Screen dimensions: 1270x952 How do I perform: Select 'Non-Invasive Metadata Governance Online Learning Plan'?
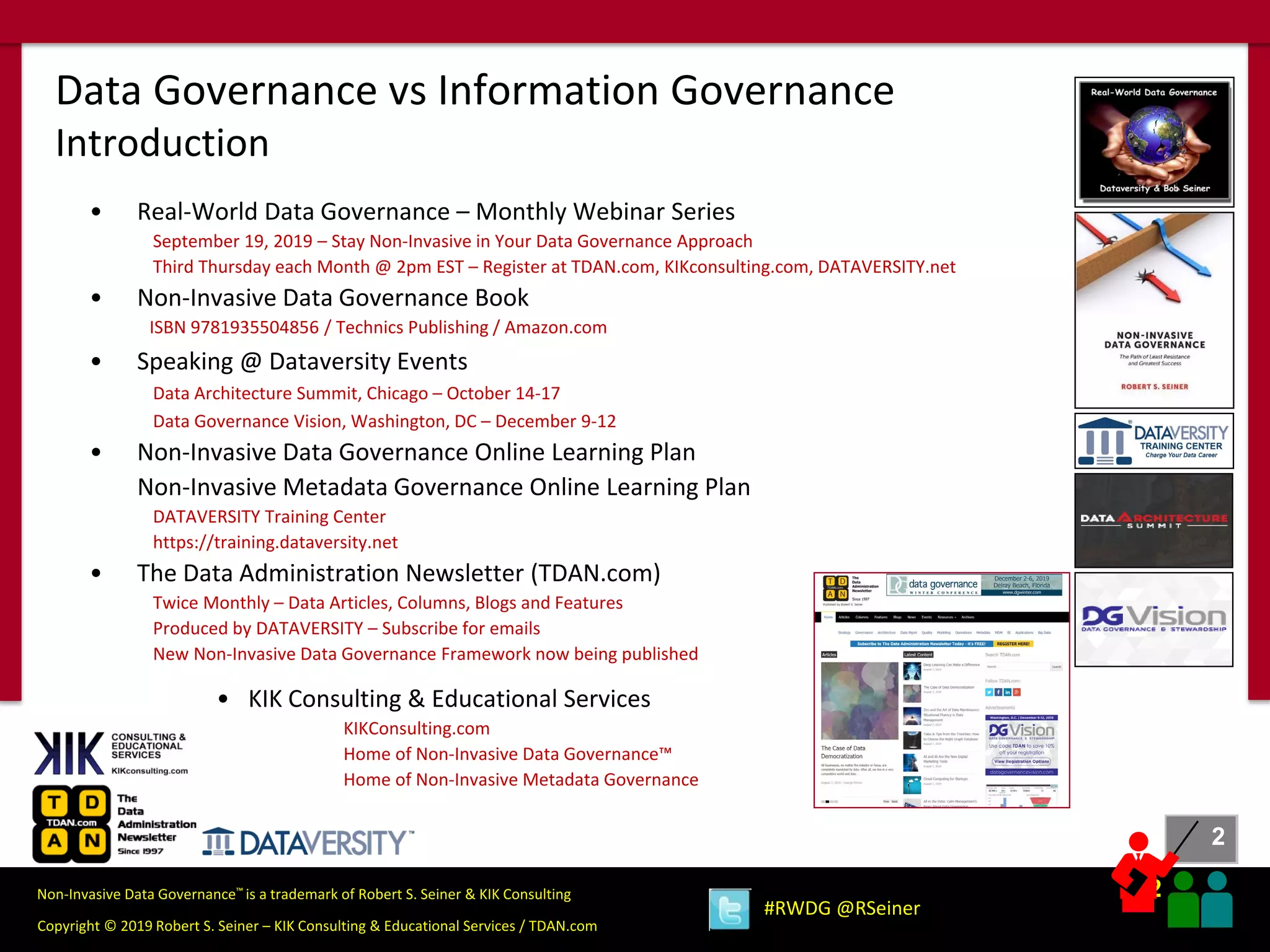pos(444,487)
